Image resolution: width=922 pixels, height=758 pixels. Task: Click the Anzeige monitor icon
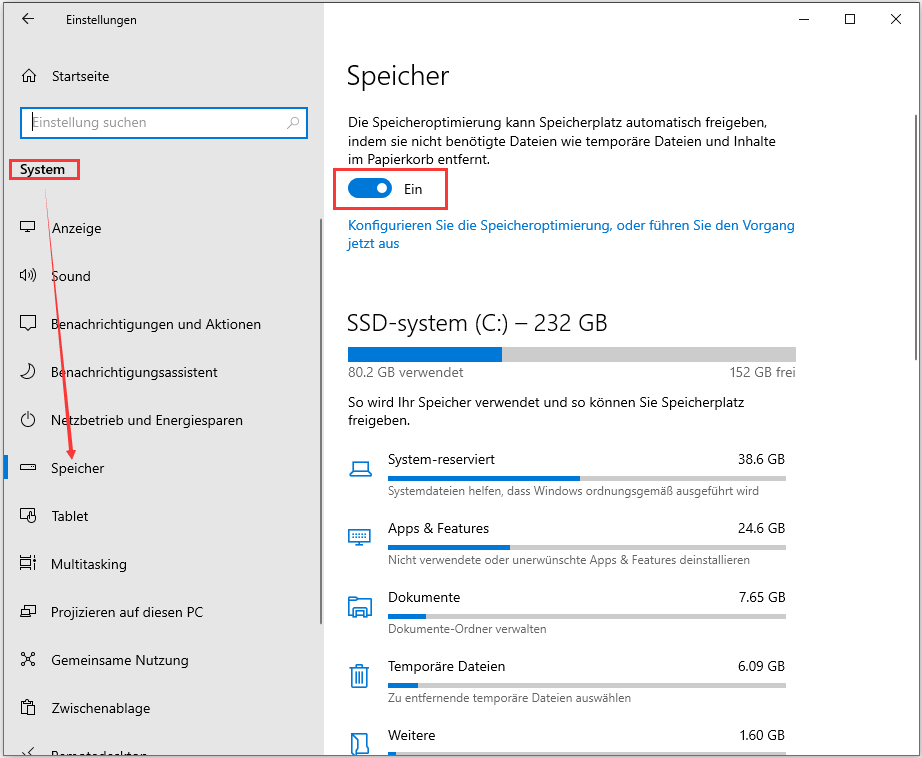(28, 227)
